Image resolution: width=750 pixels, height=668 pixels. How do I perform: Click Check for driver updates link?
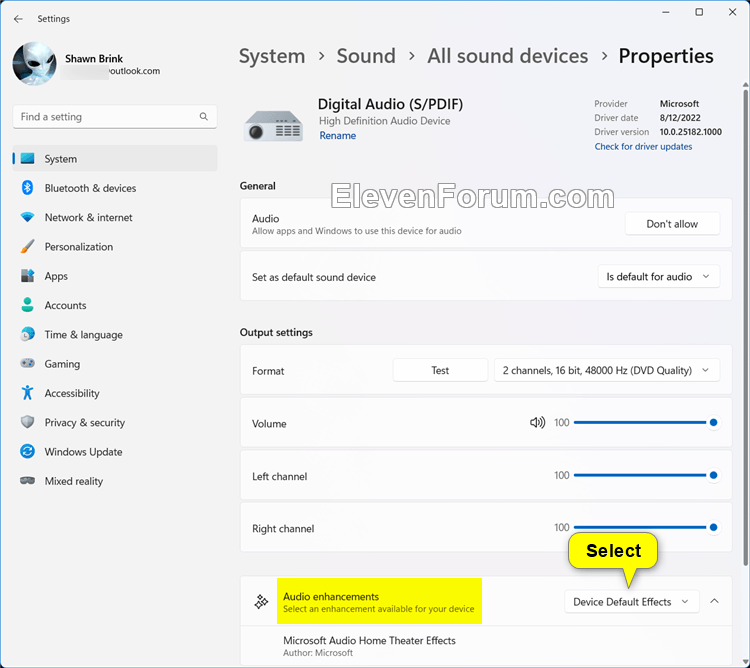click(x=643, y=146)
